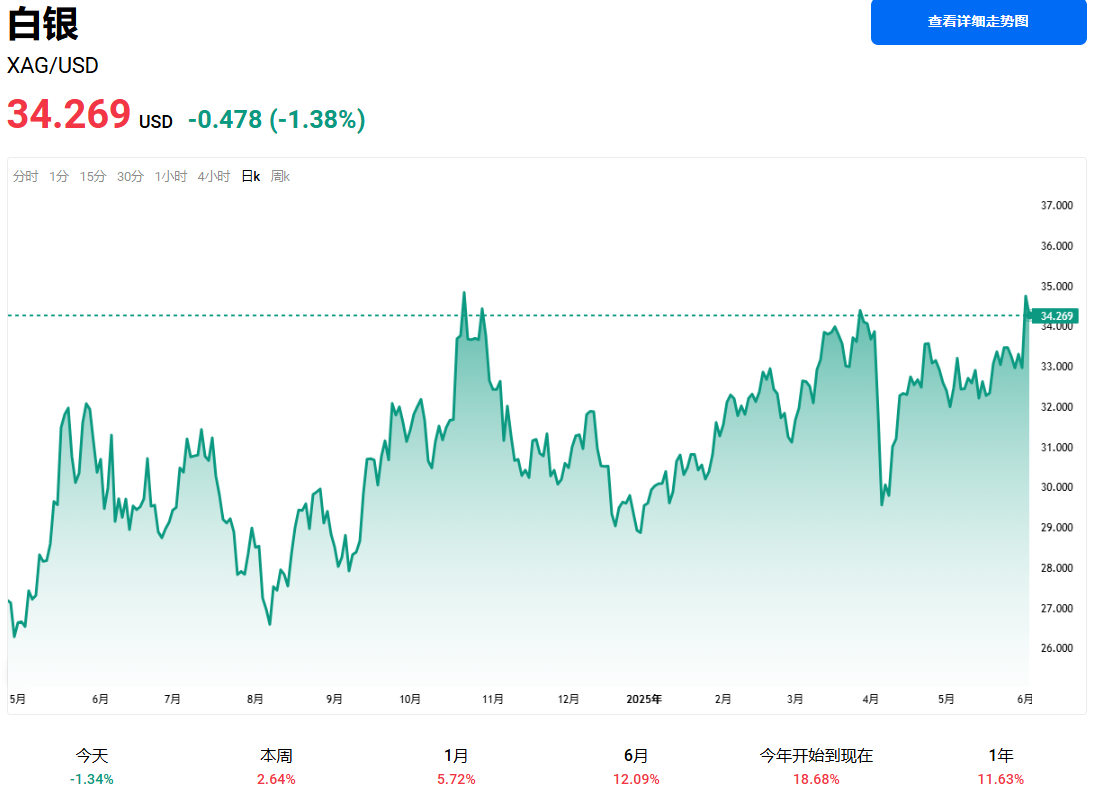Select the 1年 performance period
Viewport: 1095px width, 792px height.
click(x=1000, y=766)
